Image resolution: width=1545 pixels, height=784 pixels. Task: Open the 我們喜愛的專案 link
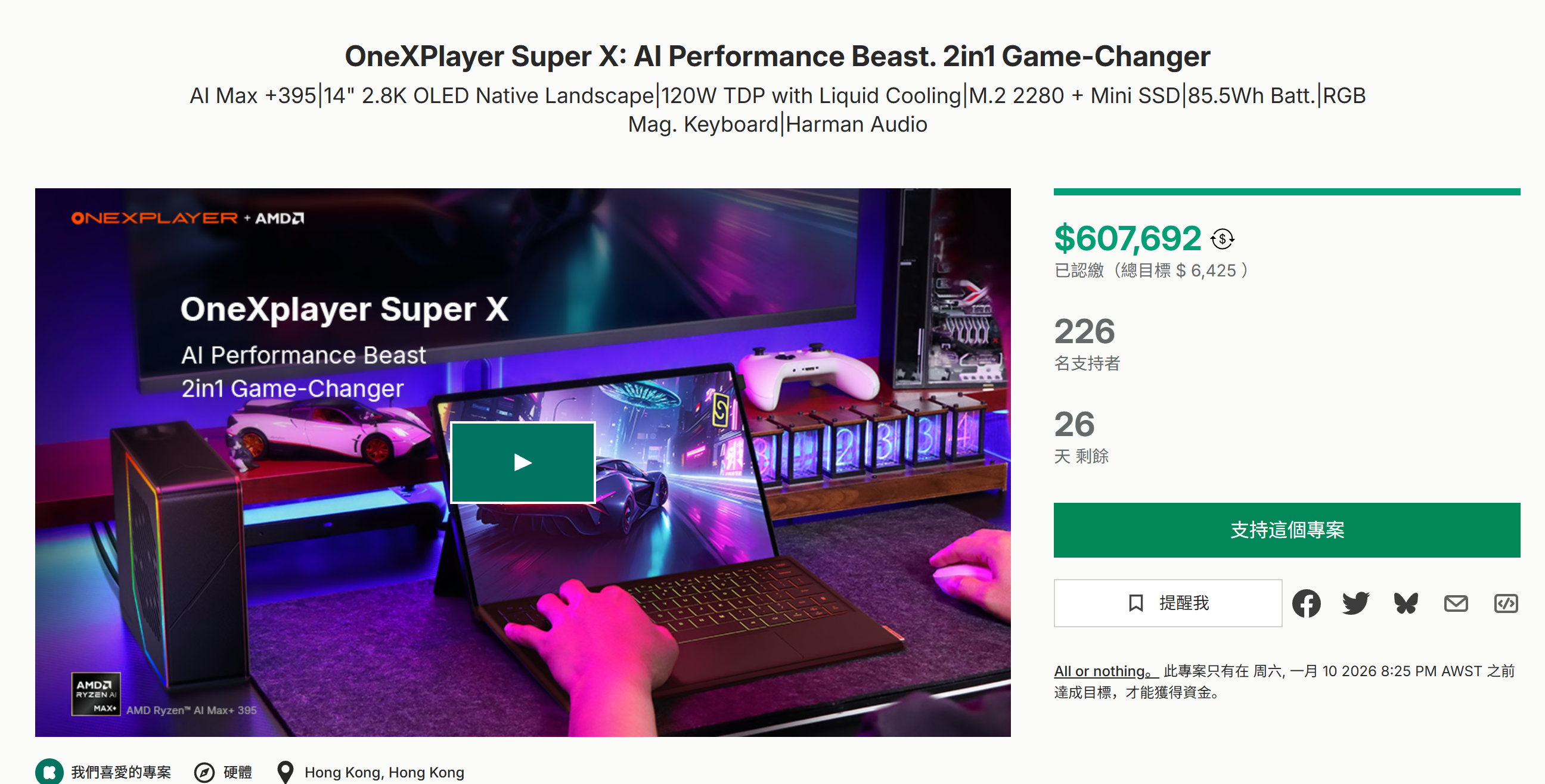tap(120, 772)
